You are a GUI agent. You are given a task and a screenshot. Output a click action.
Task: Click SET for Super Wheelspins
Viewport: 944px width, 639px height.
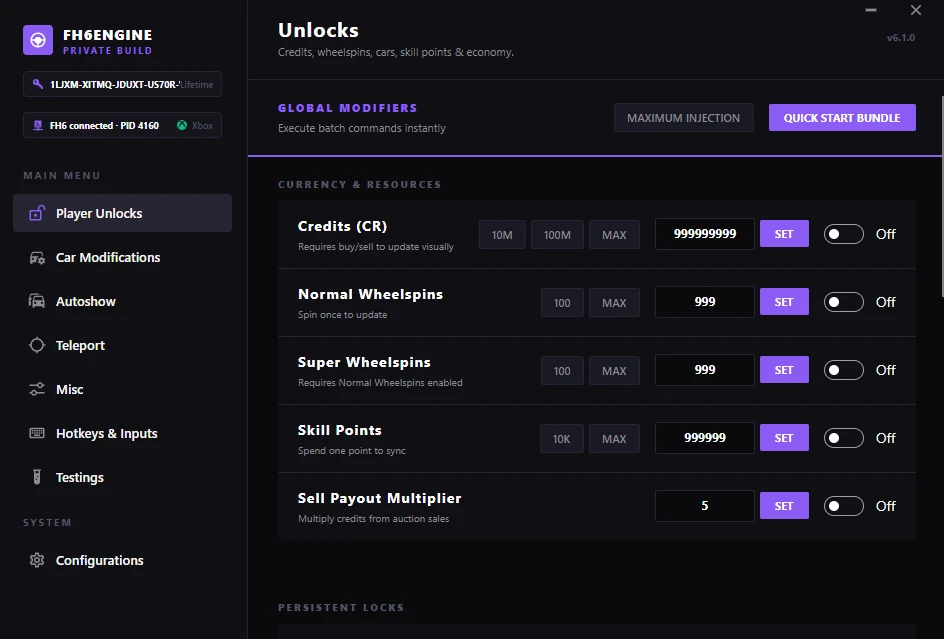(784, 370)
